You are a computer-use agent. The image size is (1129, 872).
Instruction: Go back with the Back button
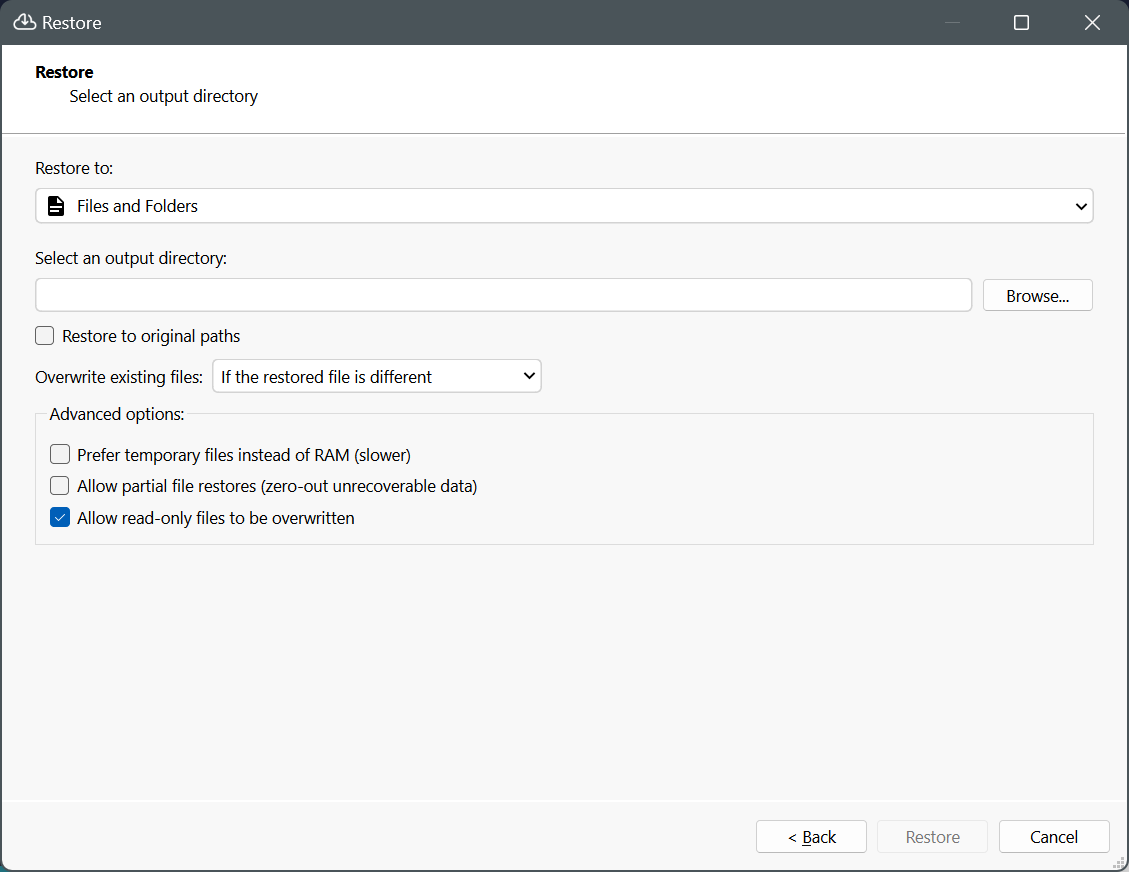(811, 837)
